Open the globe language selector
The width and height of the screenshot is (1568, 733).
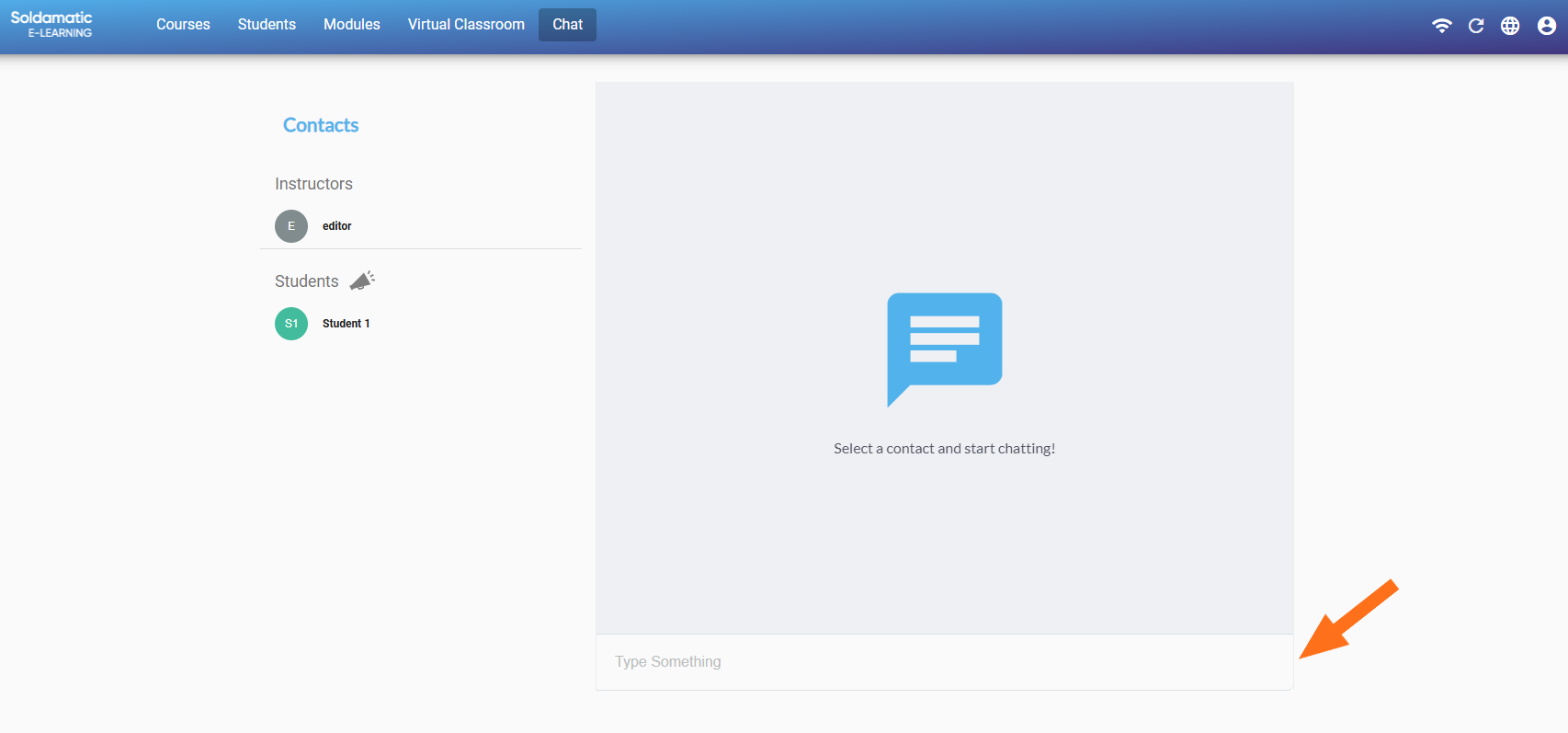[x=1510, y=26]
